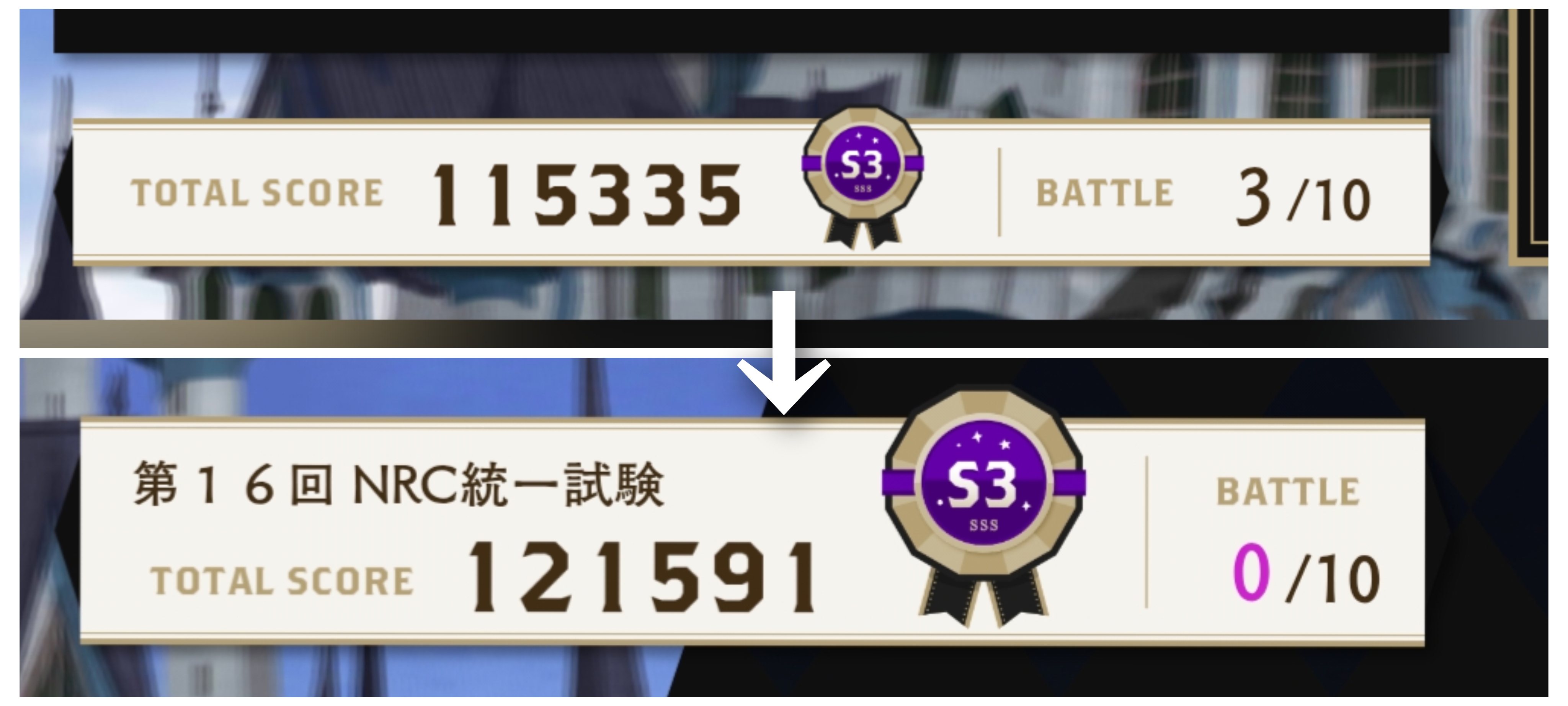Click the 第16回 NRC統一試験 title
Screen dimensions: 1568x706
point(399,485)
